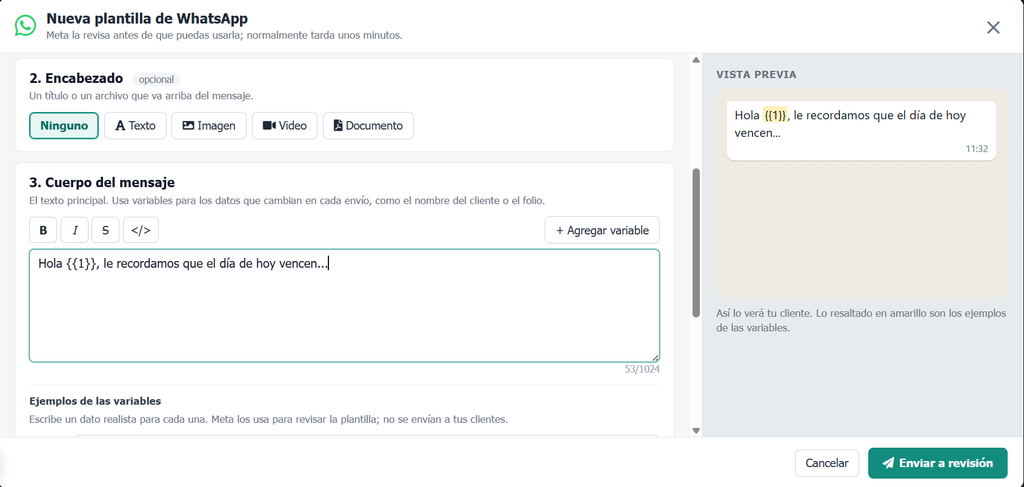Click Ejemplos de las variables heading

pyautogui.click(x=95, y=401)
